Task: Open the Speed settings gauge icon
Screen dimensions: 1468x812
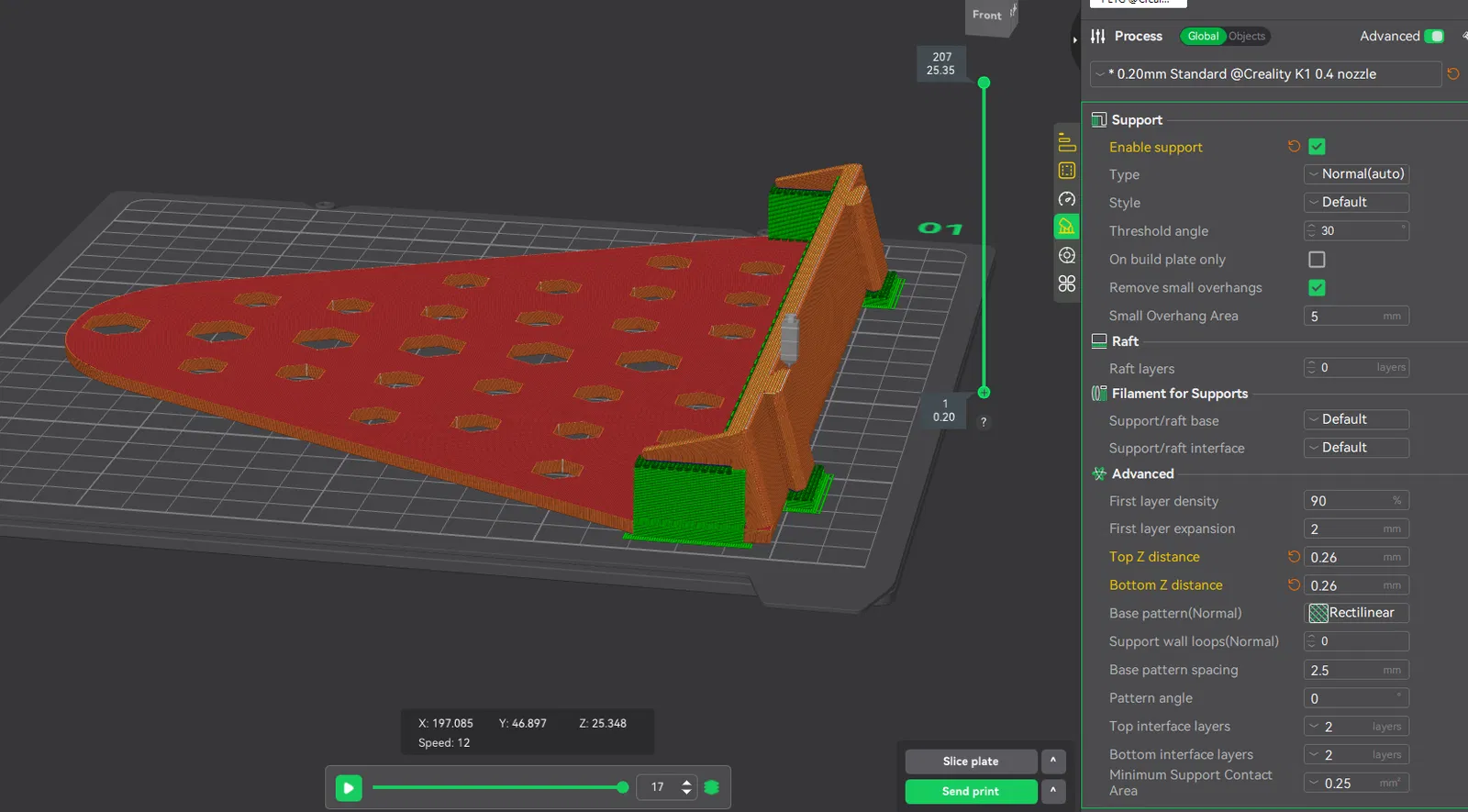Action: pos(1066,199)
